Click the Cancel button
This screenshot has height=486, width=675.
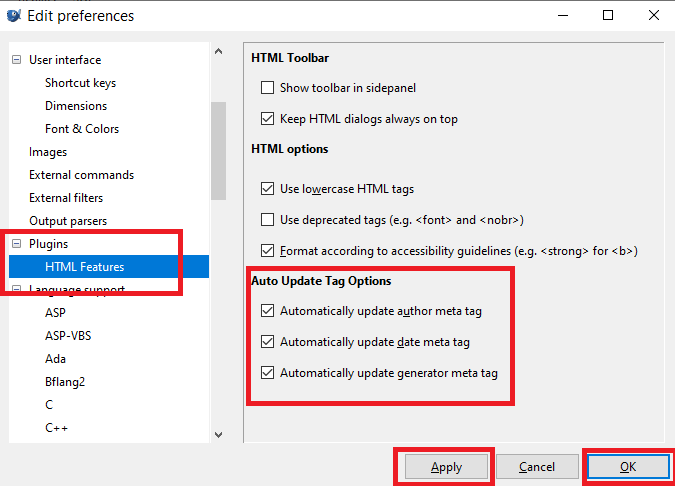click(x=537, y=467)
